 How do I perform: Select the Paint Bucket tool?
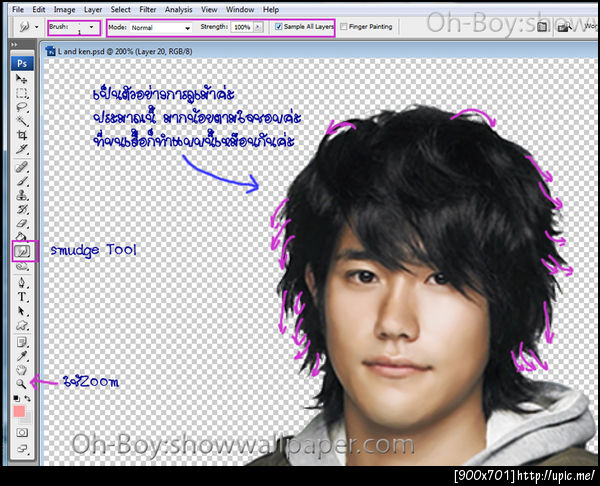coord(21,236)
